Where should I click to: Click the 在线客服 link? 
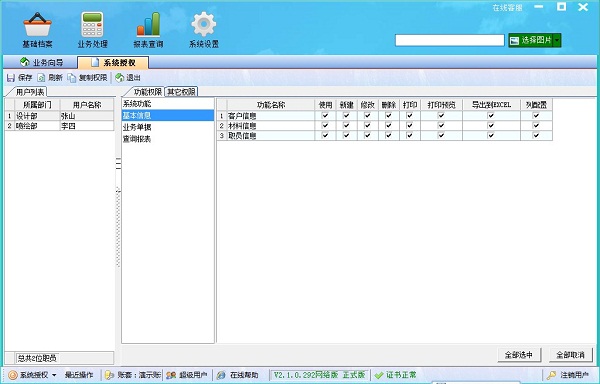click(x=507, y=8)
